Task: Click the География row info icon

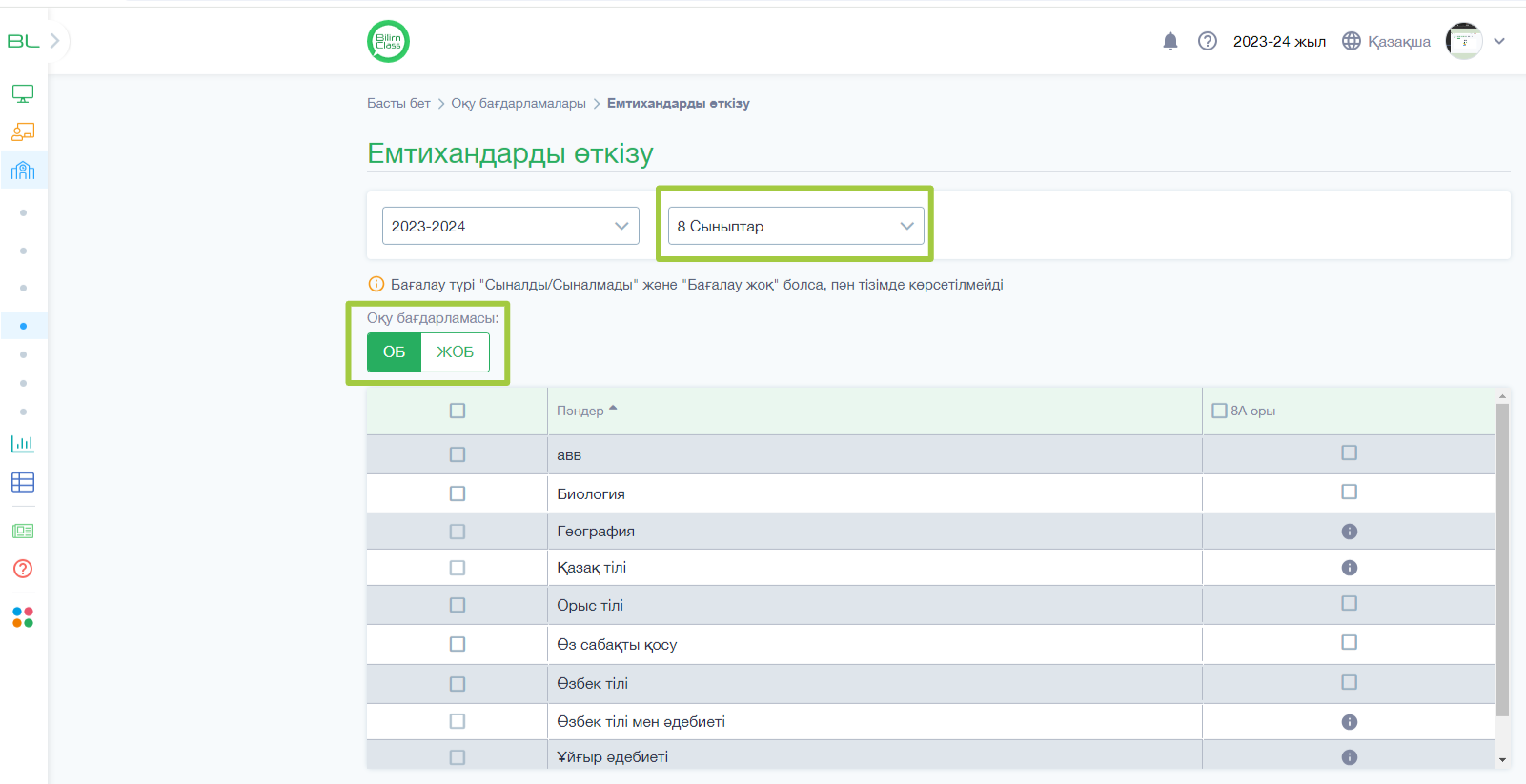Action: [x=1349, y=532]
